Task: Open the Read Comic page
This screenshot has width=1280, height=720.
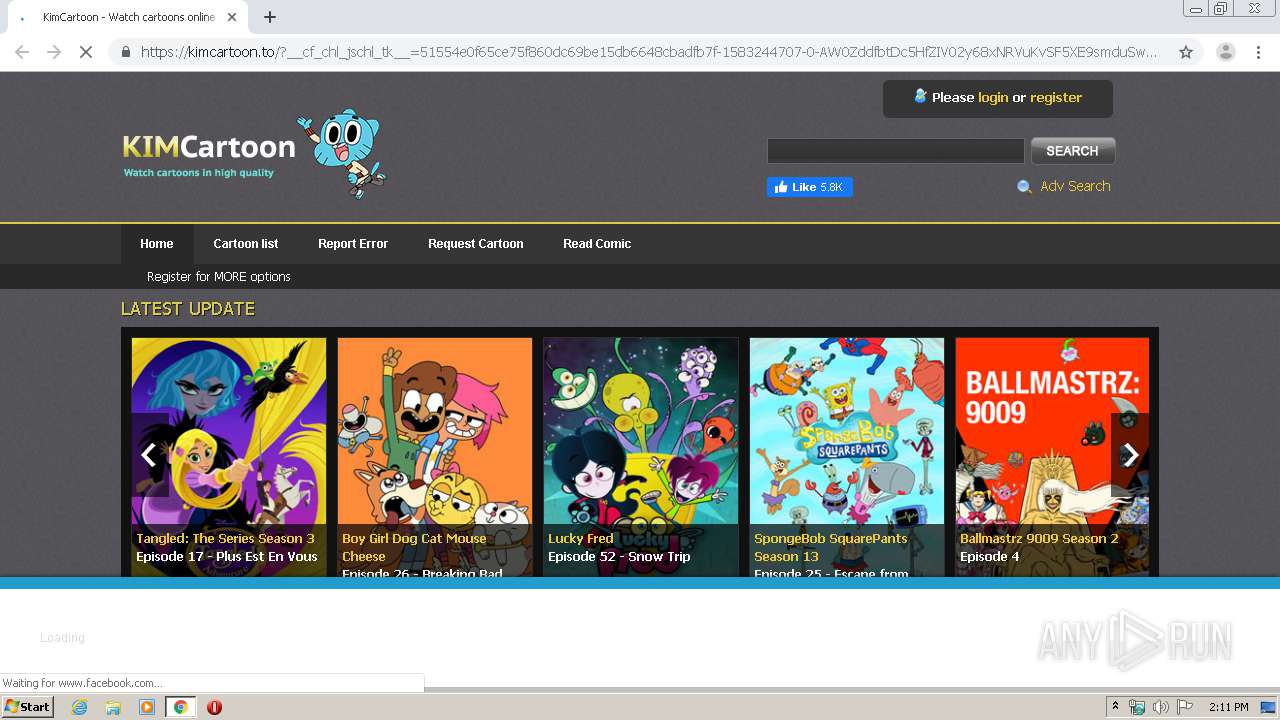Action: pyautogui.click(x=597, y=243)
